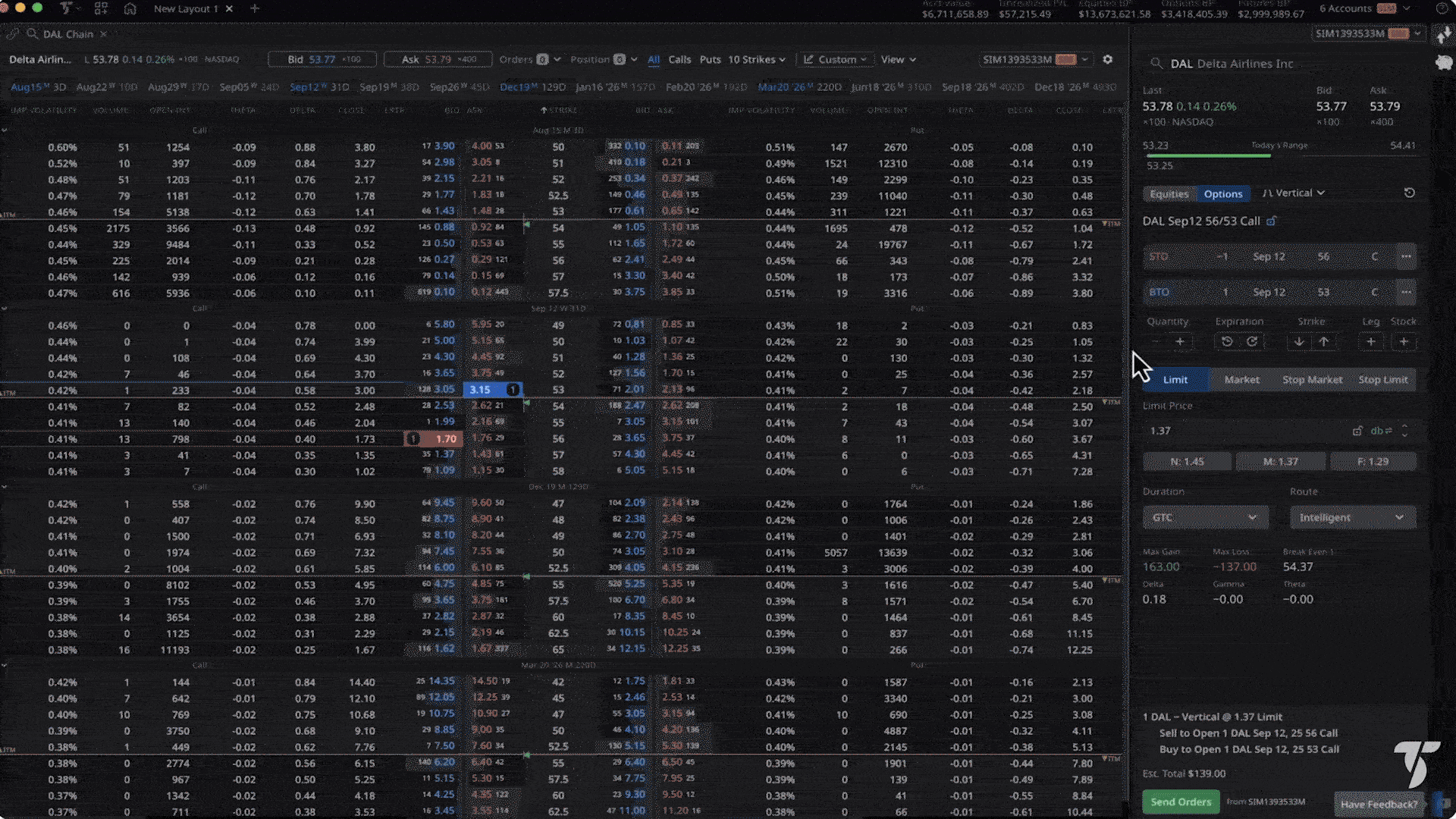This screenshot has width=1456, height=819.
Task: Expand the Vertical strategy dropdown
Action: coord(1294,193)
